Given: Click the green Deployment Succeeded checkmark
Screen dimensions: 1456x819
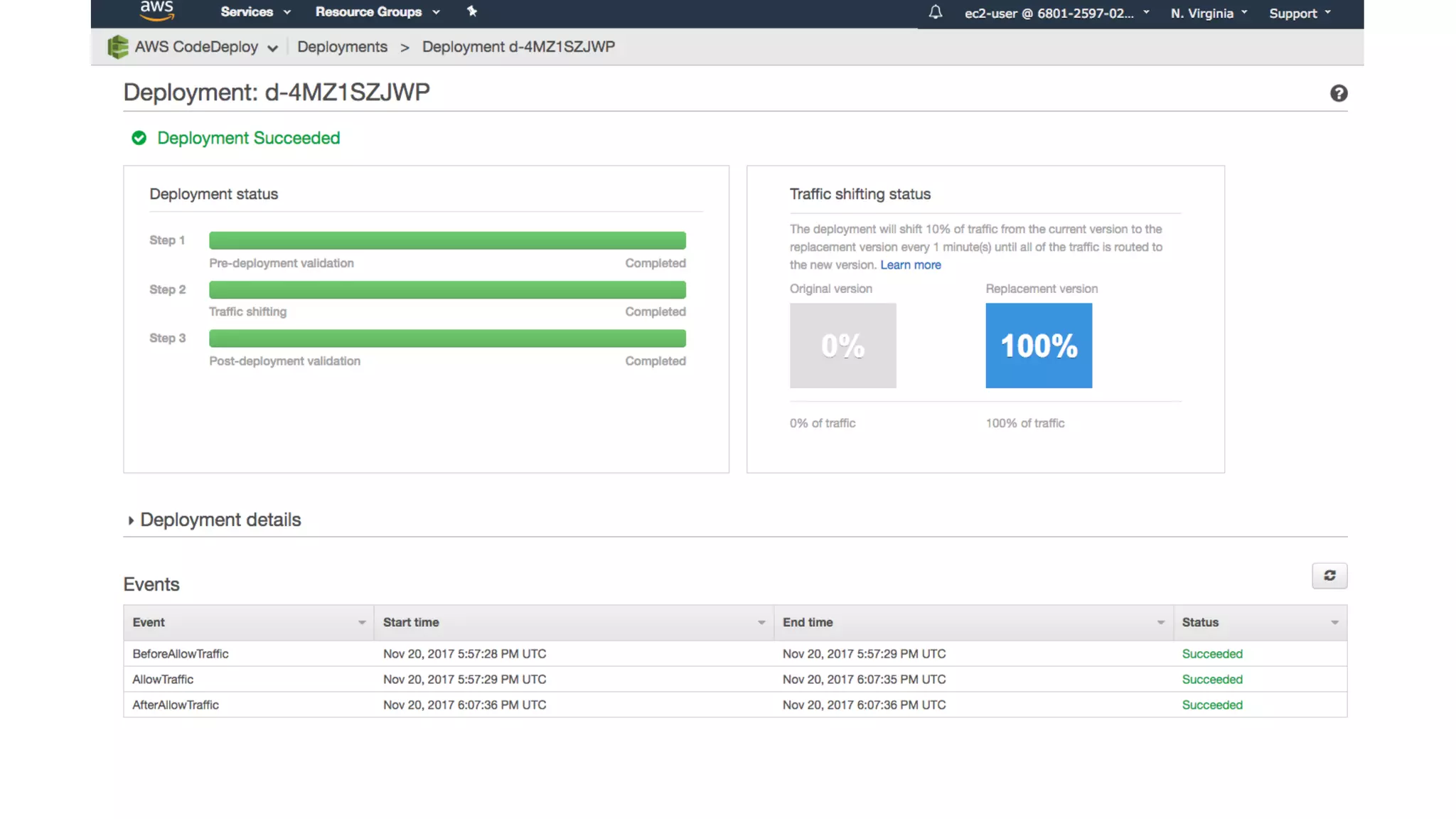Looking at the screenshot, I should (x=139, y=138).
